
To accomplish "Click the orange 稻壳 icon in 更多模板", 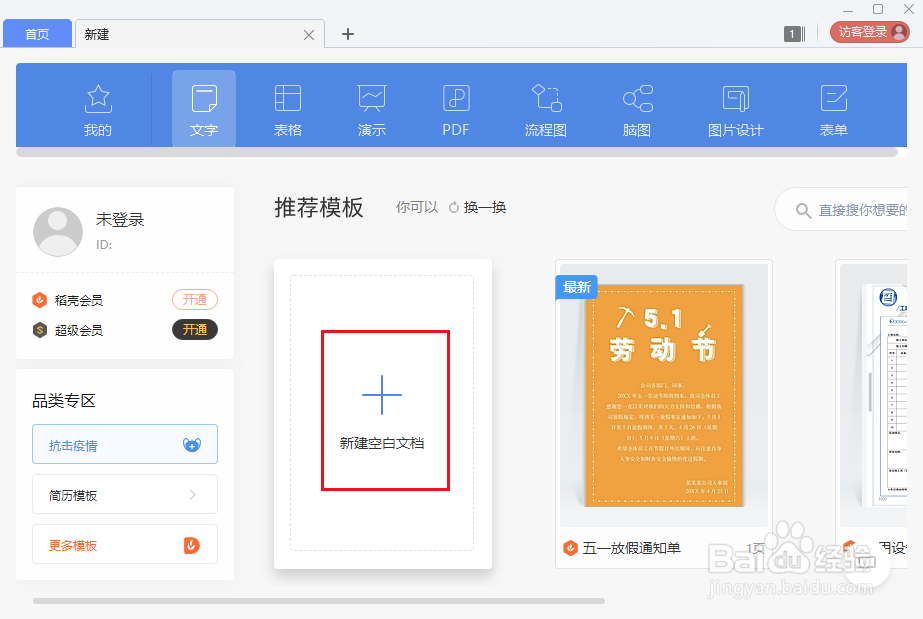I will point(192,545).
